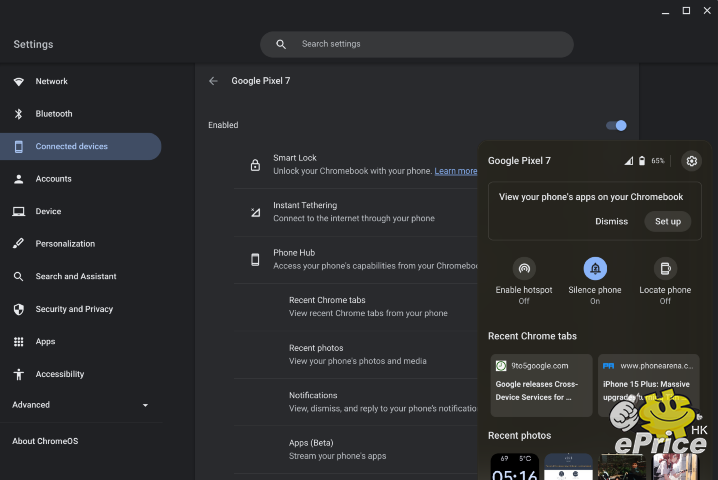This screenshot has height=480, width=718.
Task: Click the Instant Tethering signal icon
Action: tap(256, 212)
